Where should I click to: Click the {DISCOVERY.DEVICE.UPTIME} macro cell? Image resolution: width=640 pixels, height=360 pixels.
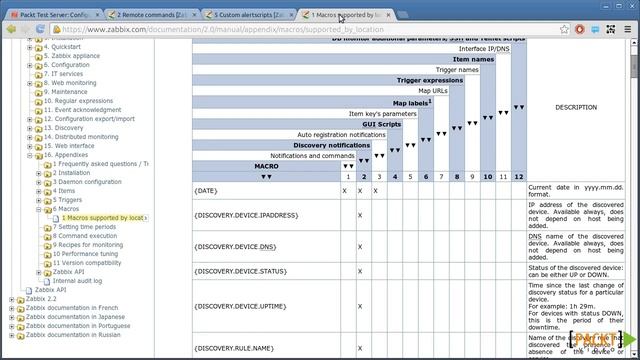pos(267,306)
